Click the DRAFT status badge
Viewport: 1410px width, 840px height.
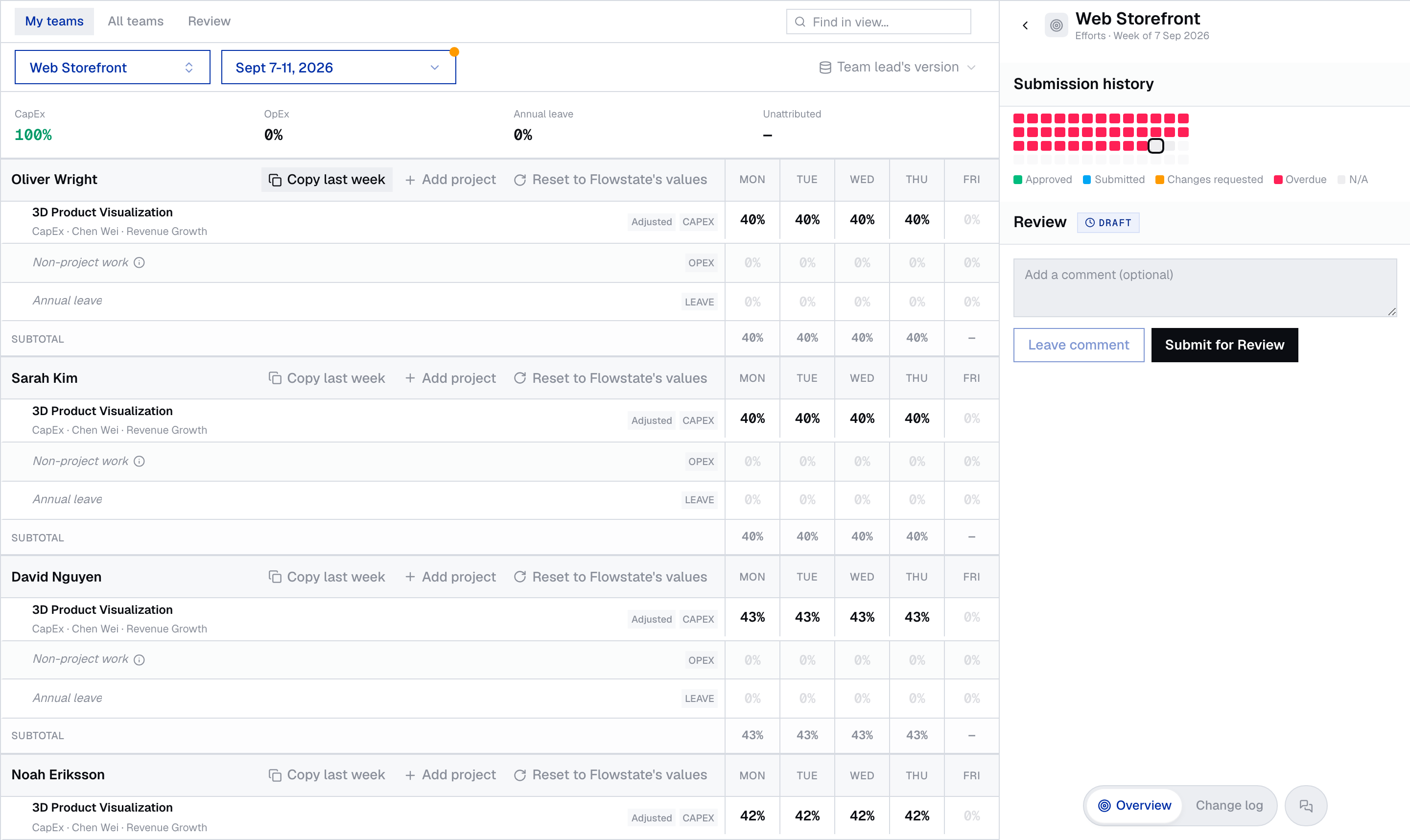1108,223
